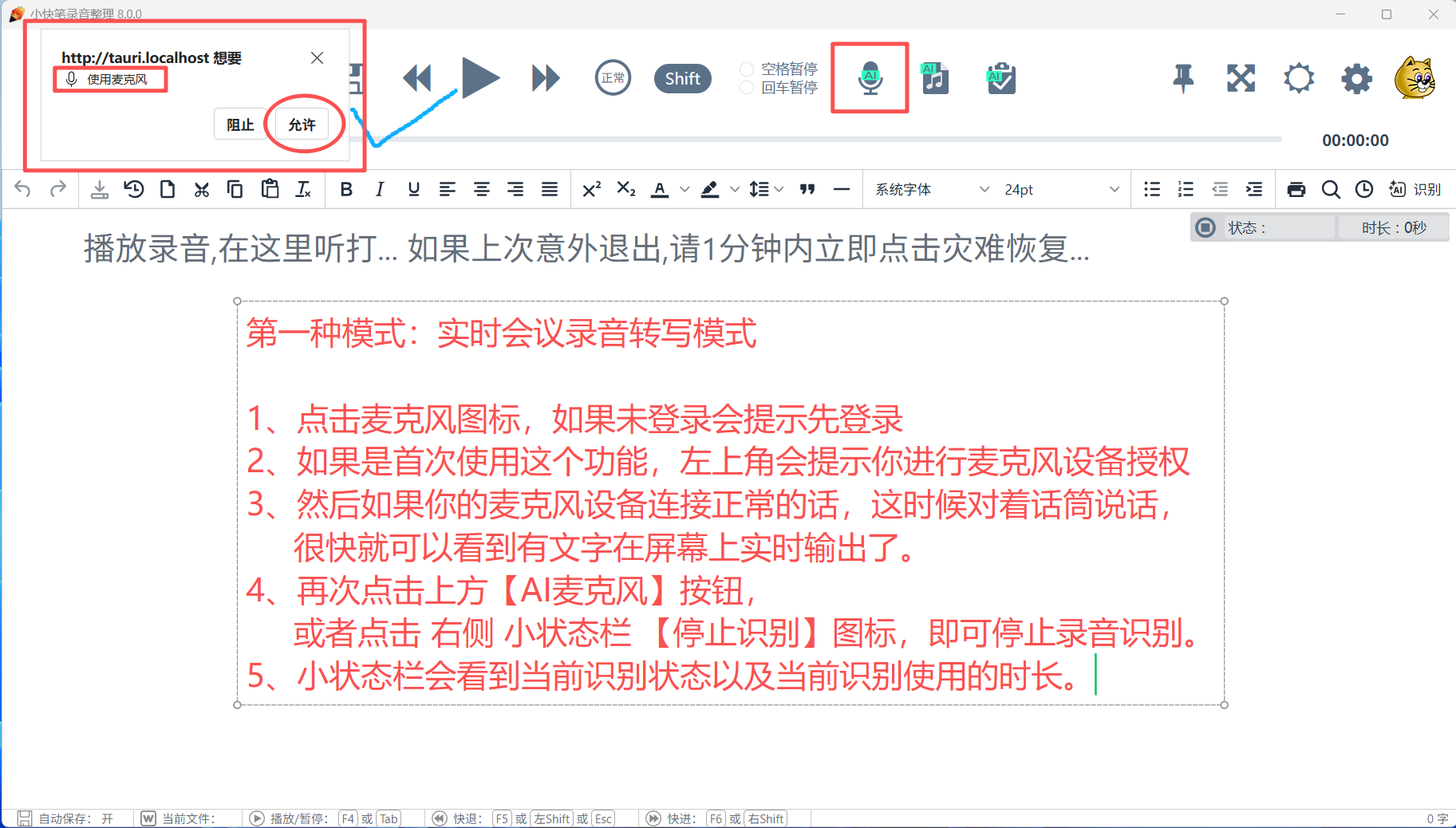Click the cat avatar account icon

1414,77
